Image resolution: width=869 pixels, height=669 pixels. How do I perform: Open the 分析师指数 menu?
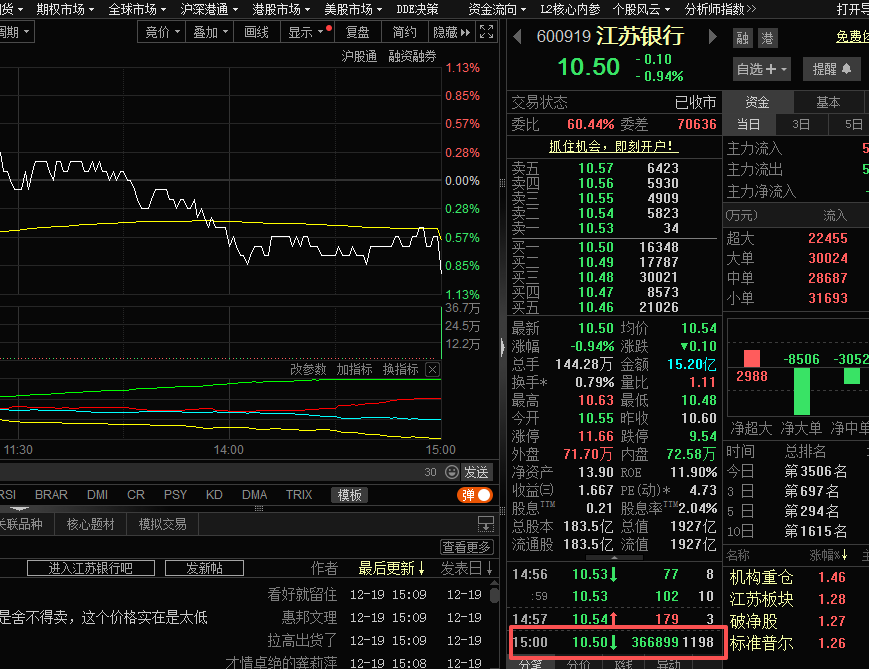click(x=719, y=9)
